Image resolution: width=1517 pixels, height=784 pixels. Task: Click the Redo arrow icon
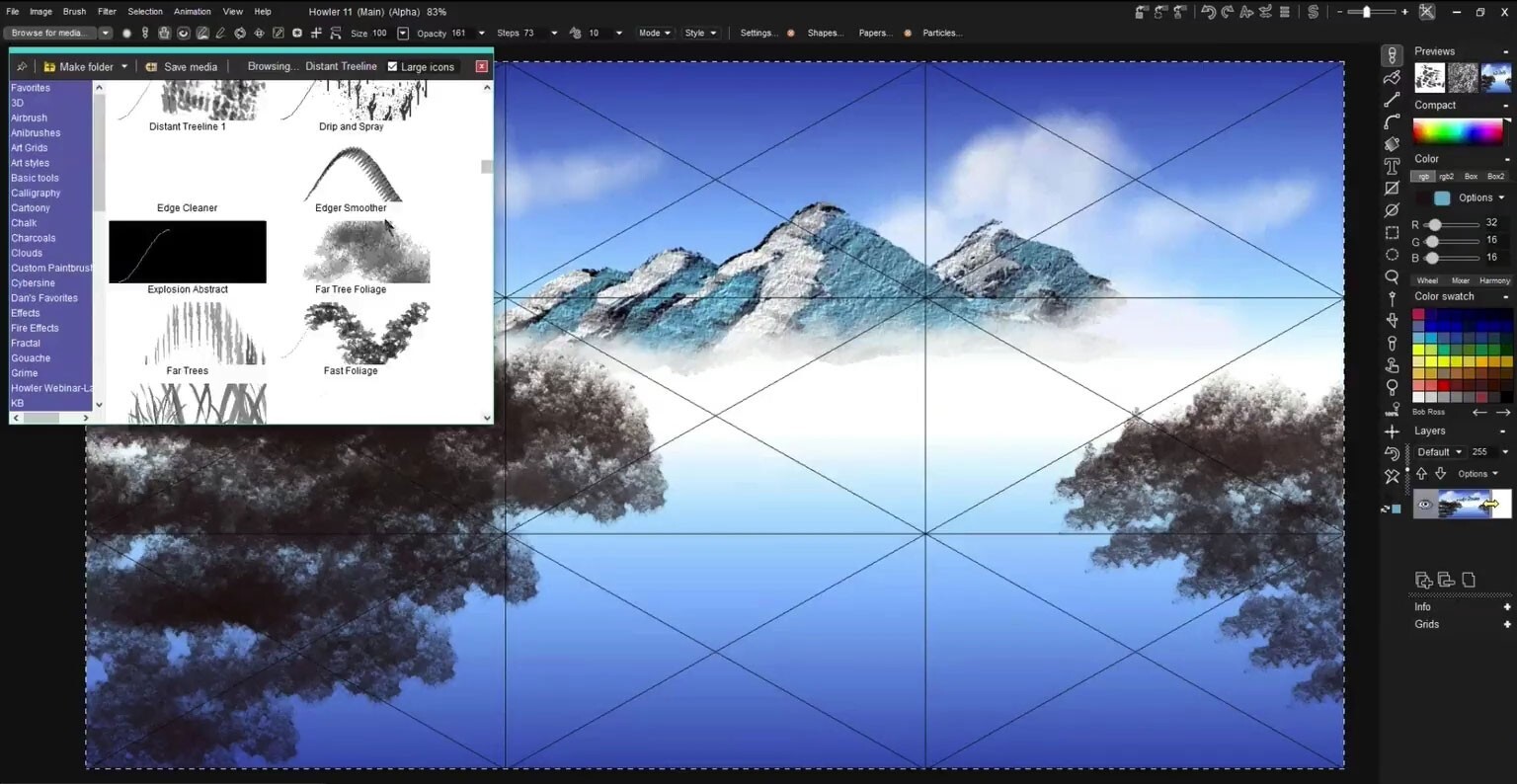tap(1228, 12)
